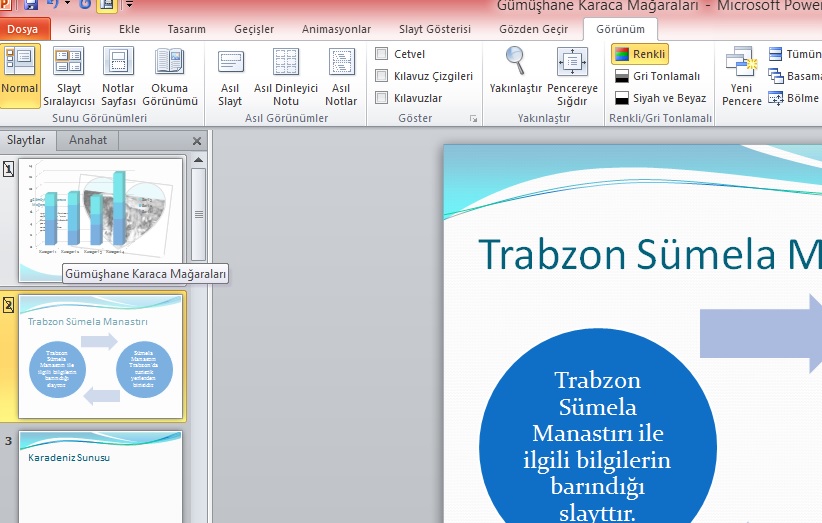Open the Tasarım ribbon tab
Screen dimensions: 822x523
pyautogui.click(x=187, y=29)
